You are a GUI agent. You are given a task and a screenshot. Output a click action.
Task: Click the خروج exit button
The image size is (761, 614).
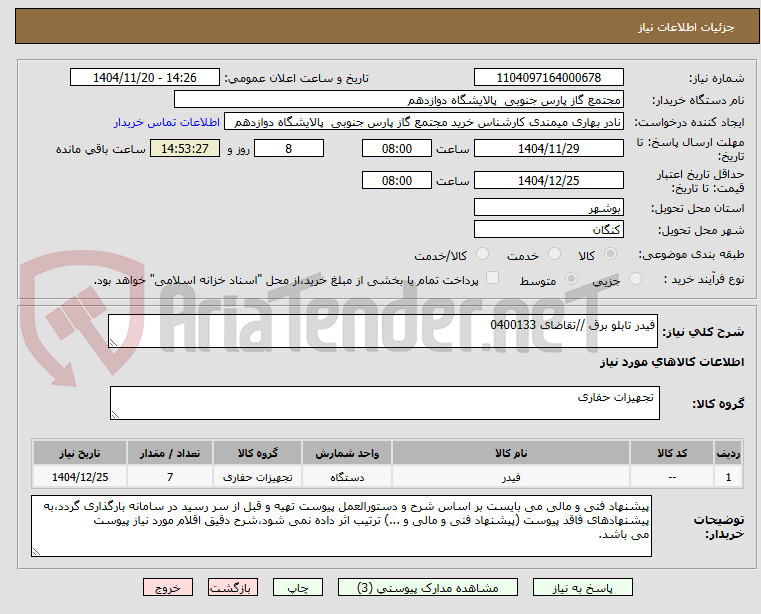coord(167,587)
